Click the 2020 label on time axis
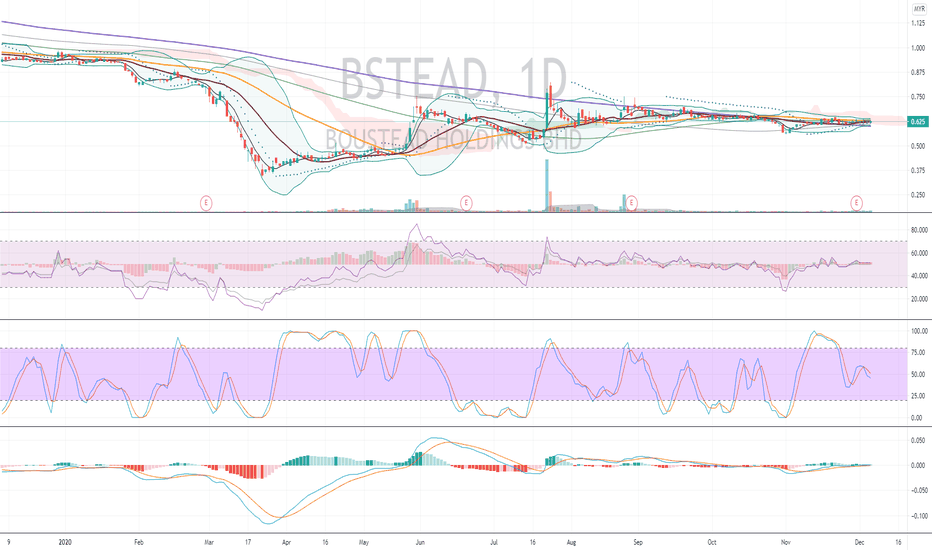 click(65, 542)
